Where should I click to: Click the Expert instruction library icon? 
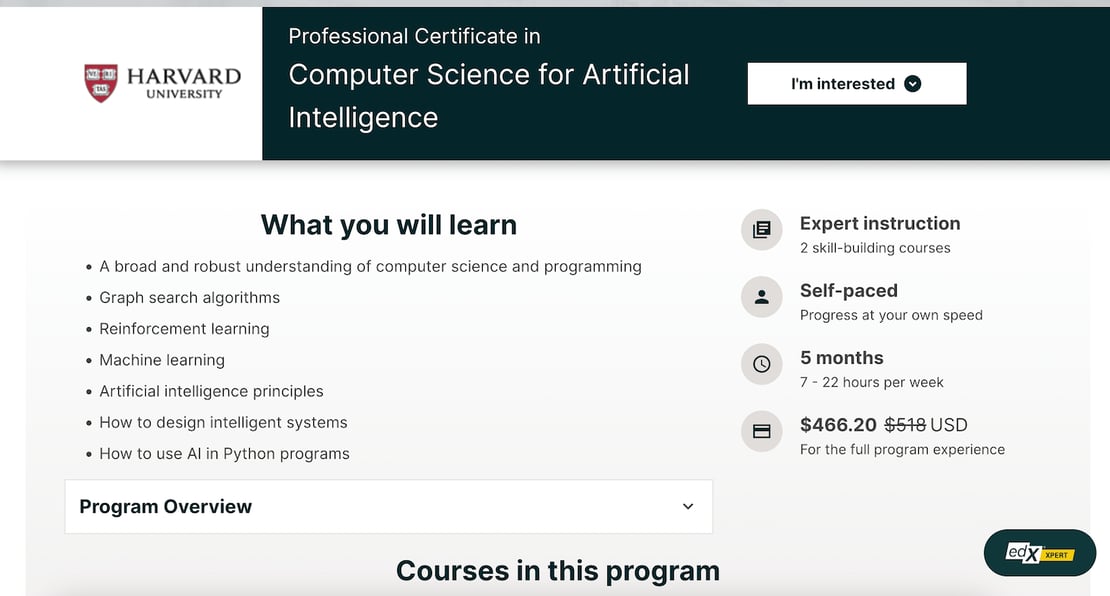(x=762, y=230)
